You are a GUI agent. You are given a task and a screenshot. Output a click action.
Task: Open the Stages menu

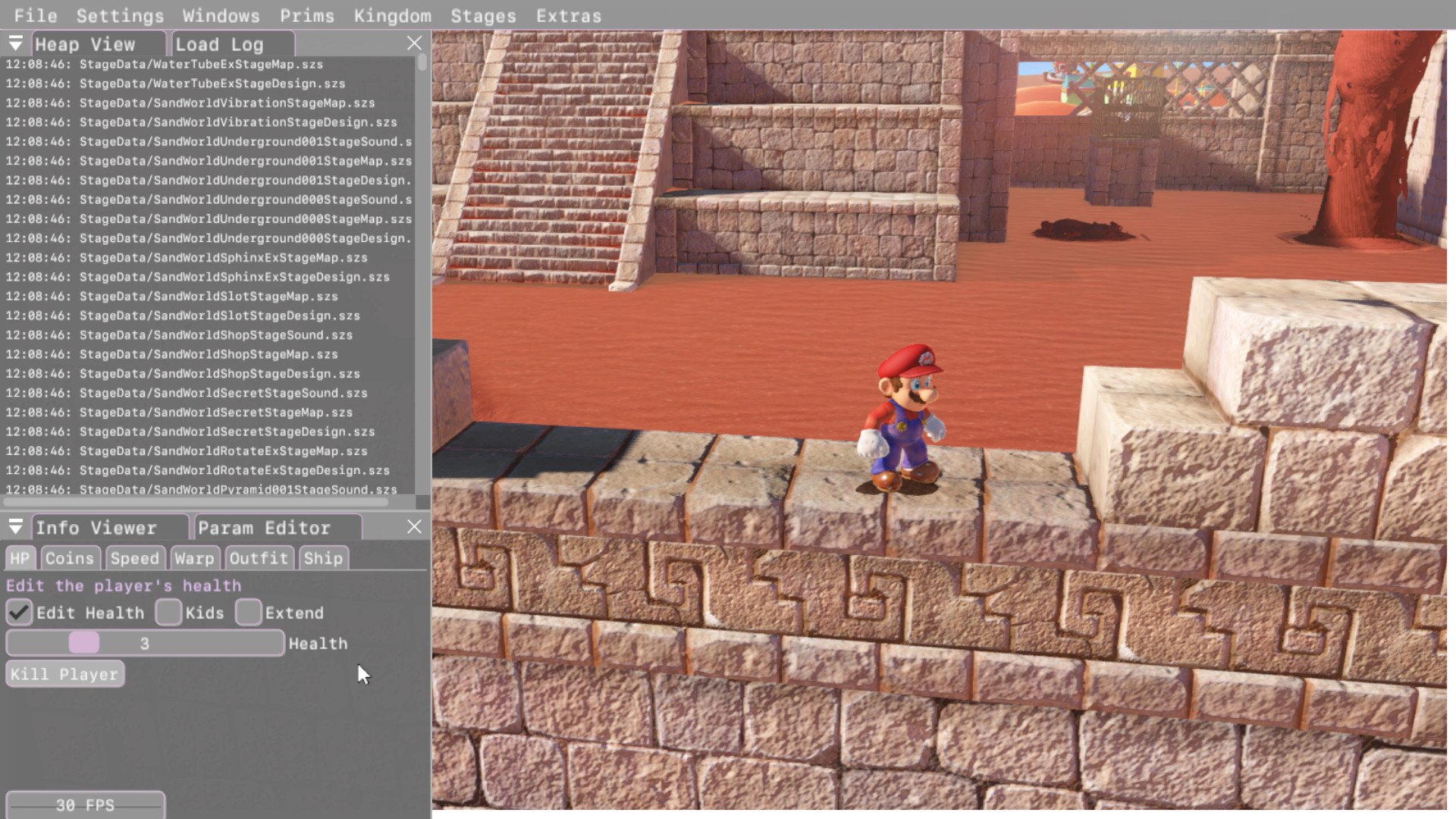point(483,15)
